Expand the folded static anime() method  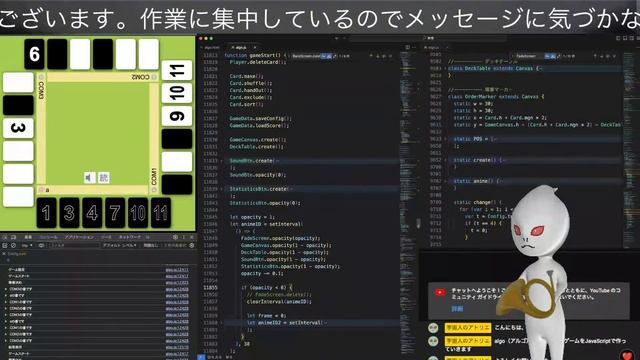point(445,181)
